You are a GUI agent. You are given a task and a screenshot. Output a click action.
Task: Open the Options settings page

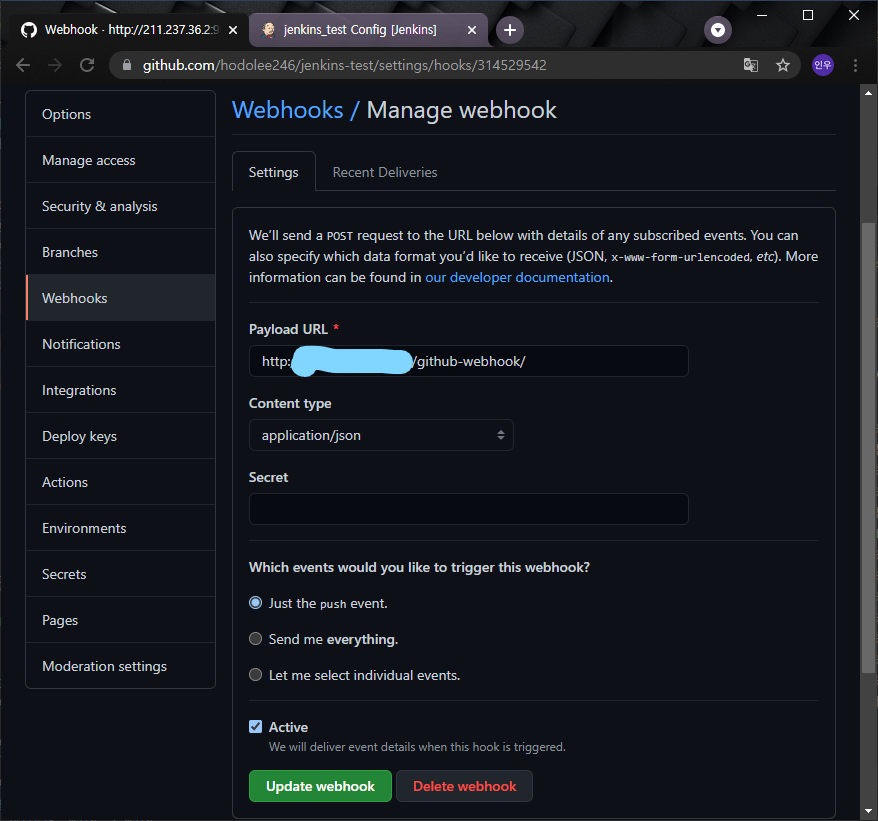pyautogui.click(x=120, y=114)
